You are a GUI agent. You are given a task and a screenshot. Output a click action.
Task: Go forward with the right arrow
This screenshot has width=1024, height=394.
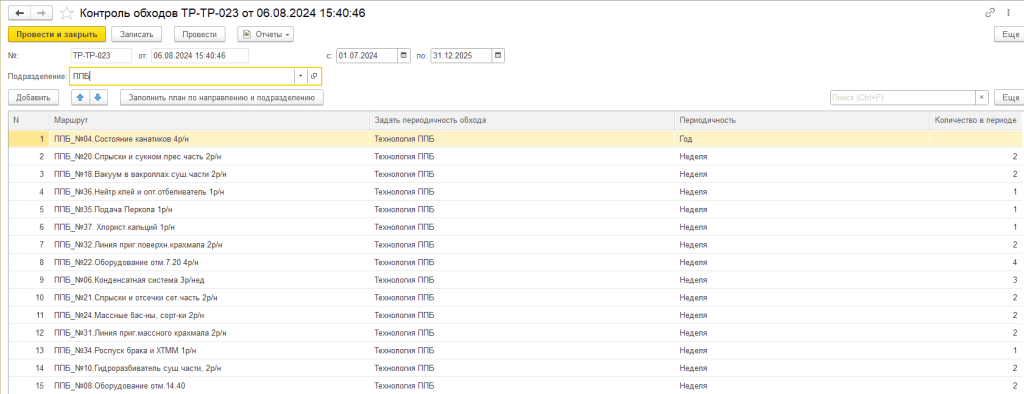pos(40,12)
